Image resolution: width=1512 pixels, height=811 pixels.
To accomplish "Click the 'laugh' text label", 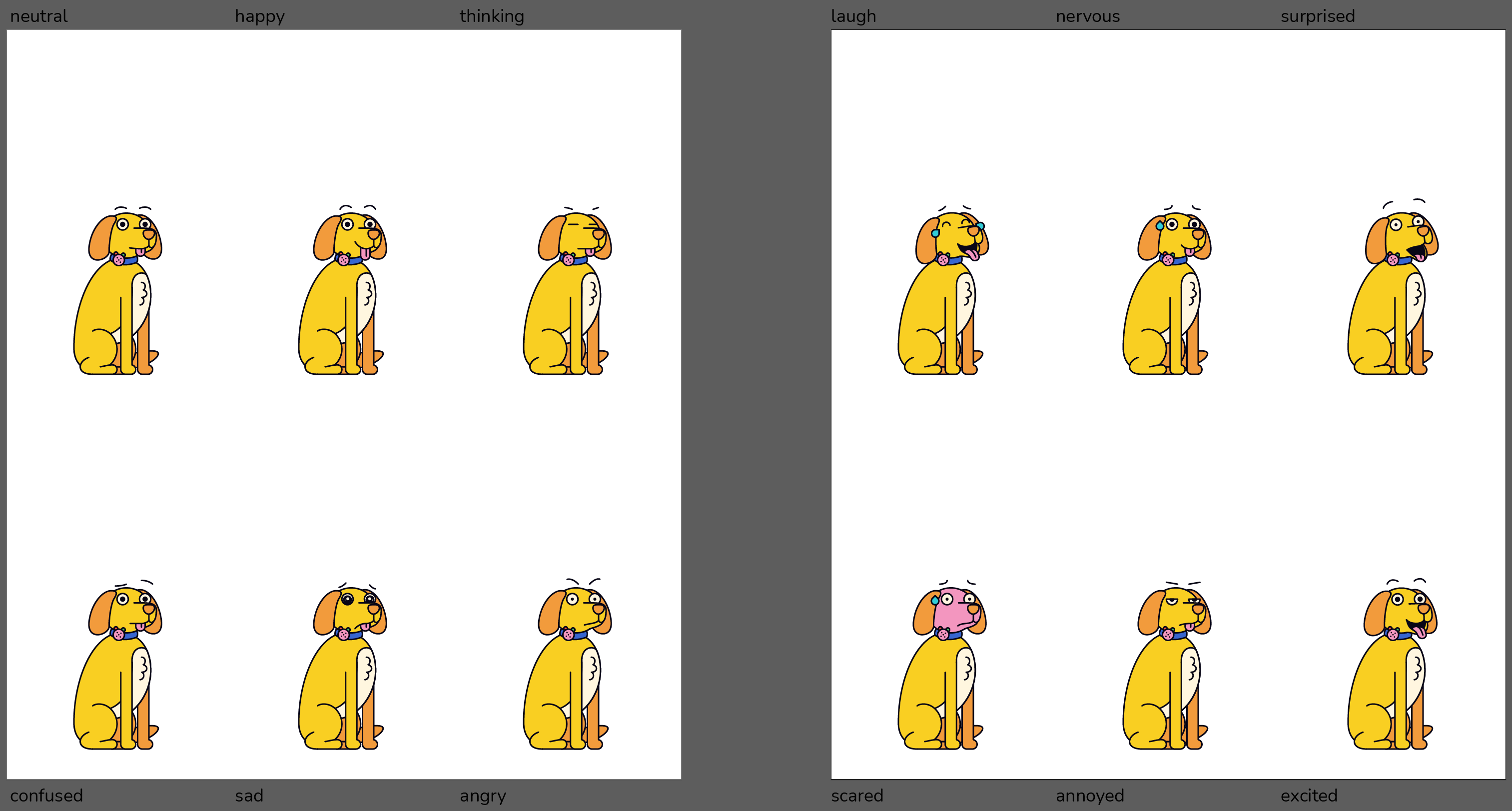I will point(853,16).
